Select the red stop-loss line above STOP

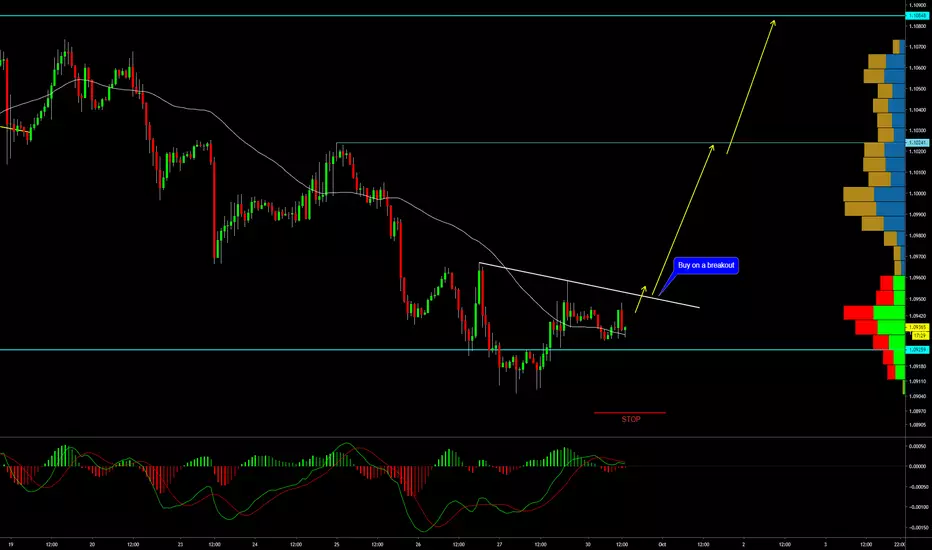click(629, 413)
